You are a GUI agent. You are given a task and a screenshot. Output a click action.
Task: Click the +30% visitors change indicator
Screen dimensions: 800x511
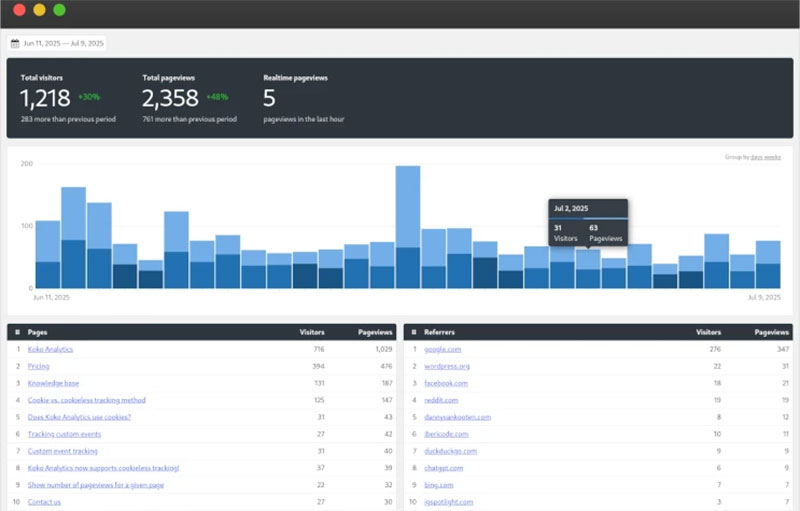[89, 97]
